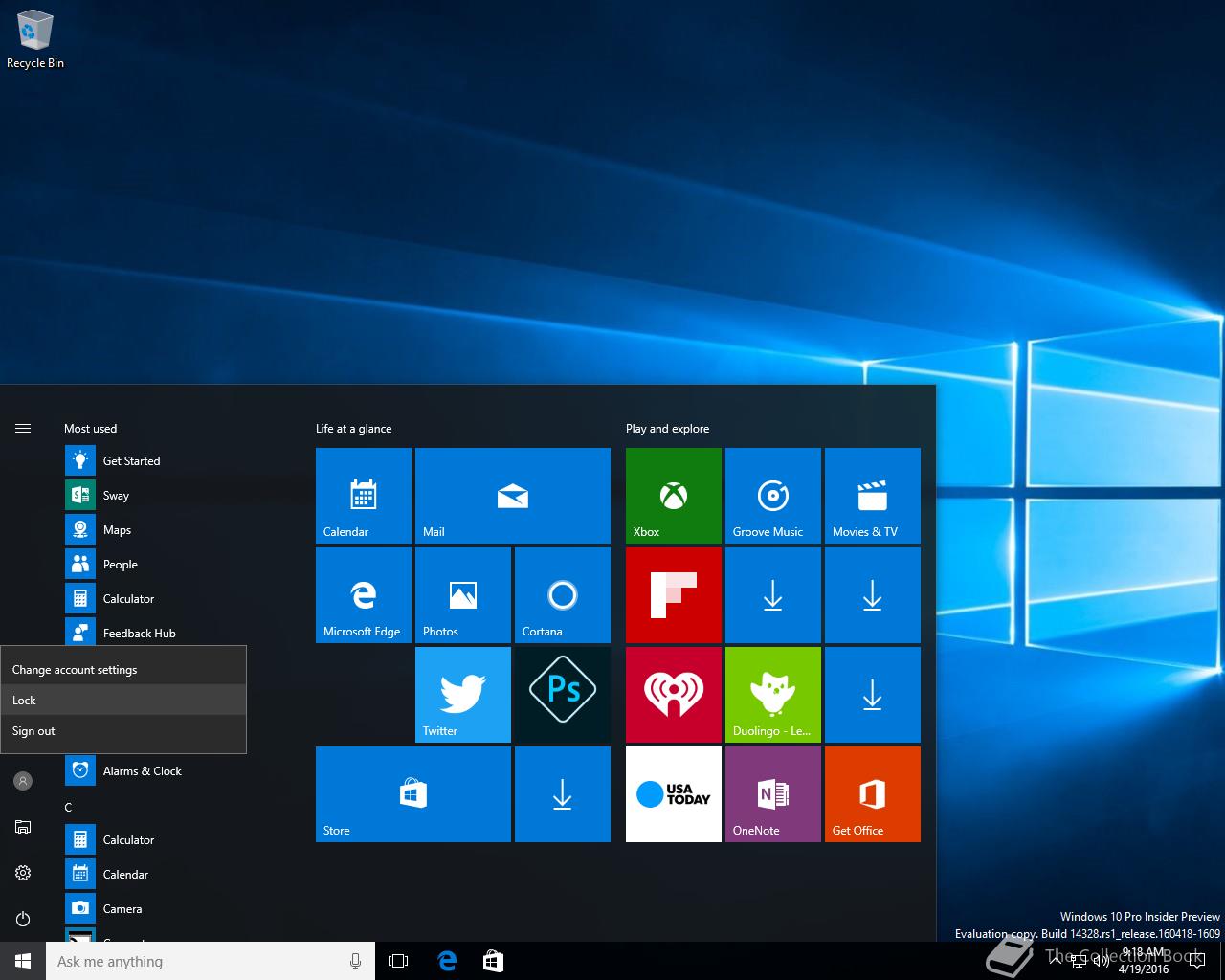Open the Photoshop Express tile
Viewport: 1225px width, 980px height.
(563, 695)
